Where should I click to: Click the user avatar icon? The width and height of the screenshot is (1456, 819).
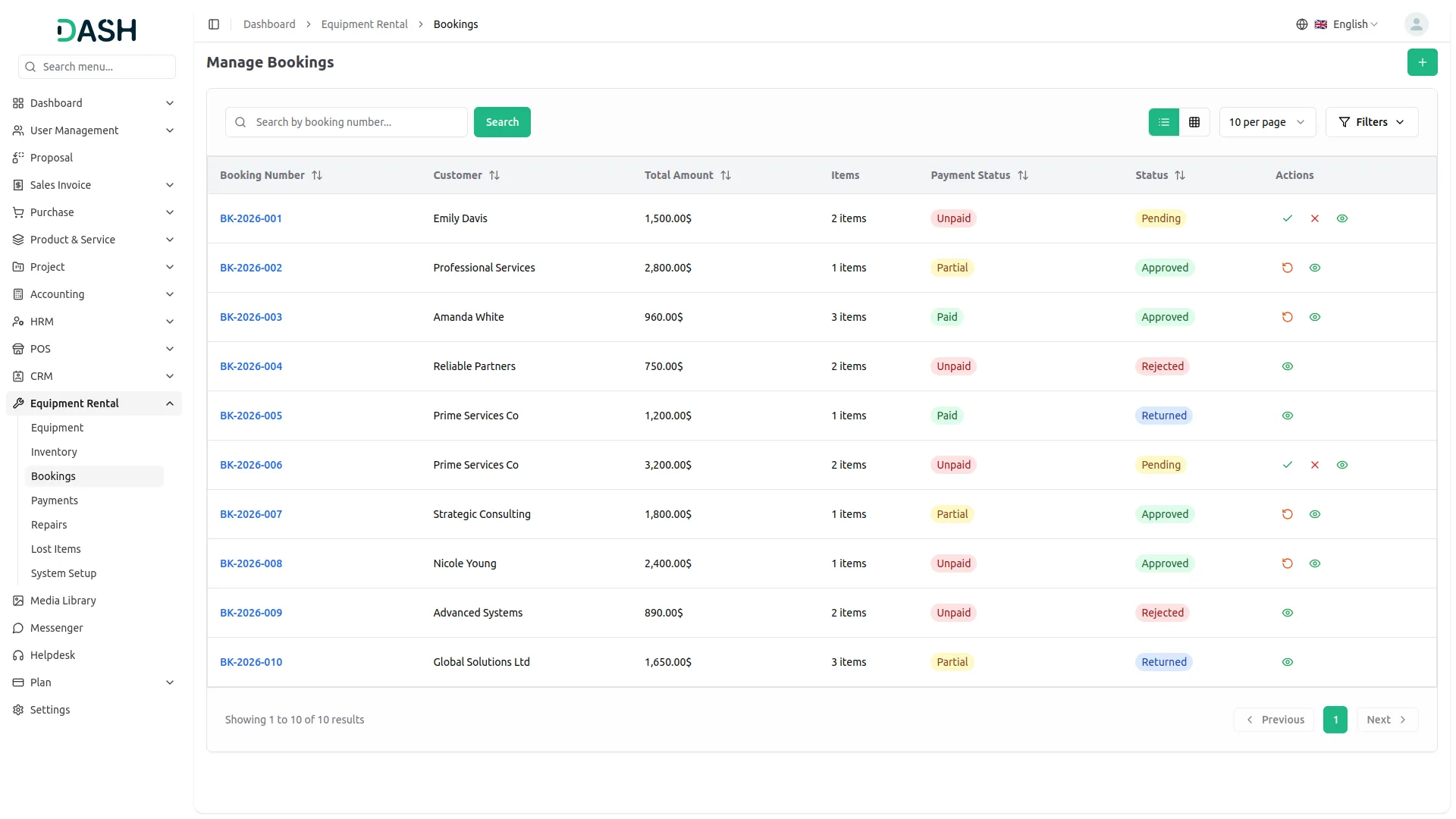pyautogui.click(x=1416, y=24)
